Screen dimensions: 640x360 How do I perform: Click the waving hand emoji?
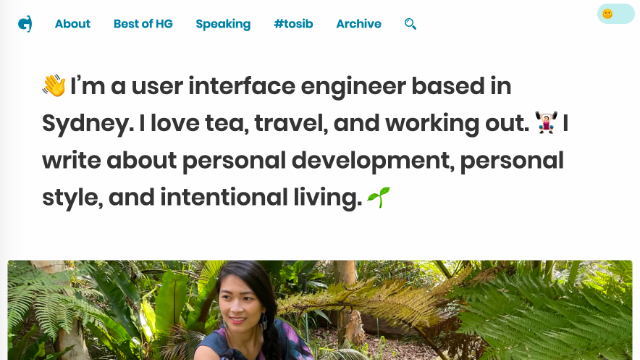point(54,86)
